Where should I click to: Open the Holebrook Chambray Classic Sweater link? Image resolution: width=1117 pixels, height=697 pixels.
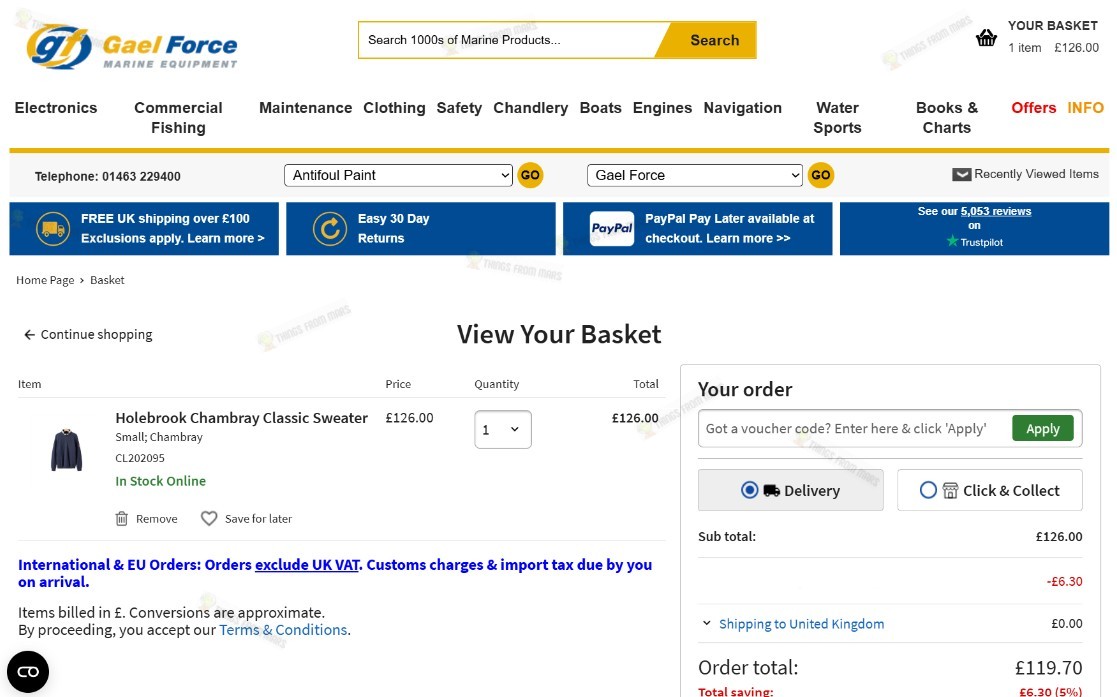pos(241,418)
